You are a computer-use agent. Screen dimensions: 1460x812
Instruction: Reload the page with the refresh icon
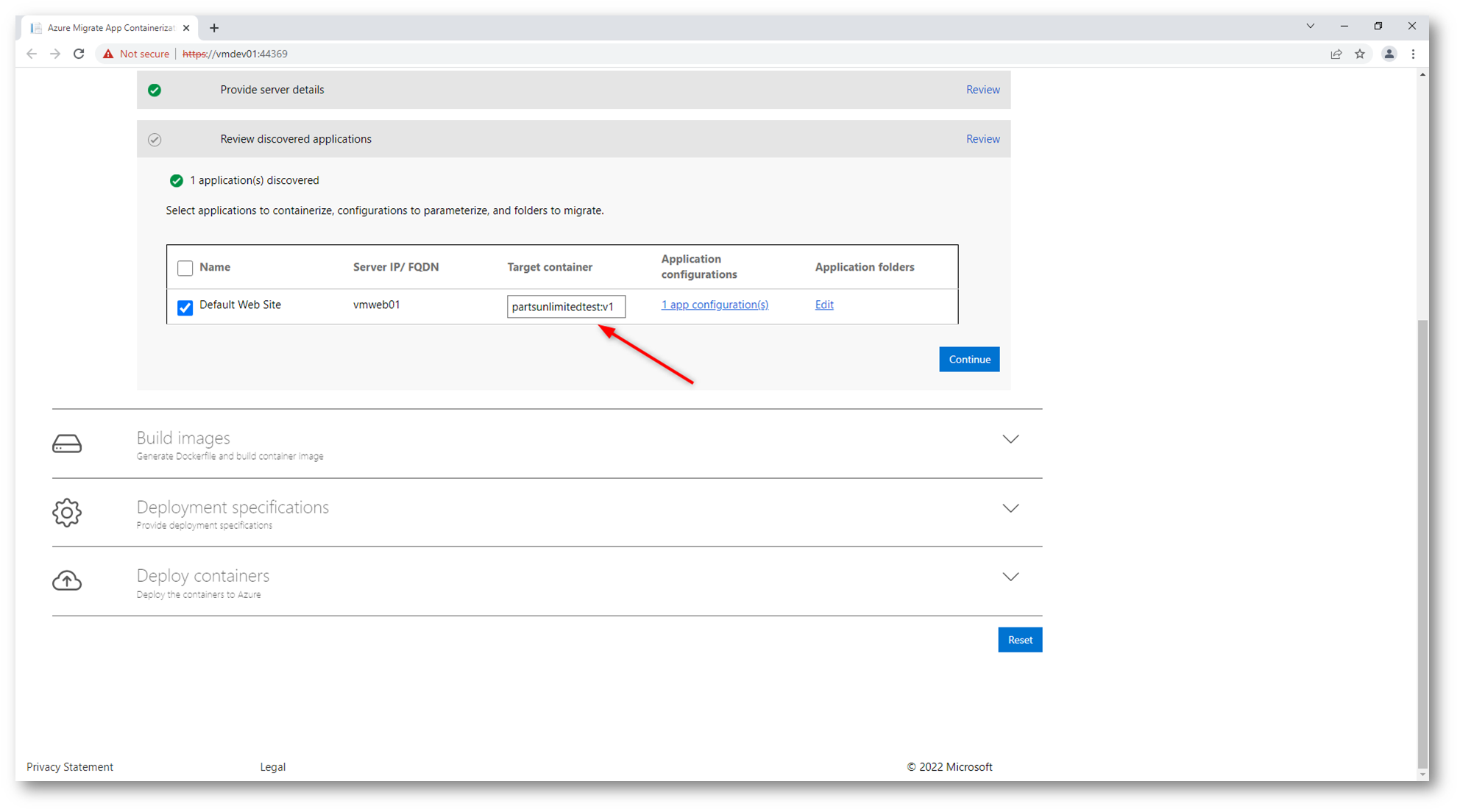pyautogui.click(x=79, y=54)
